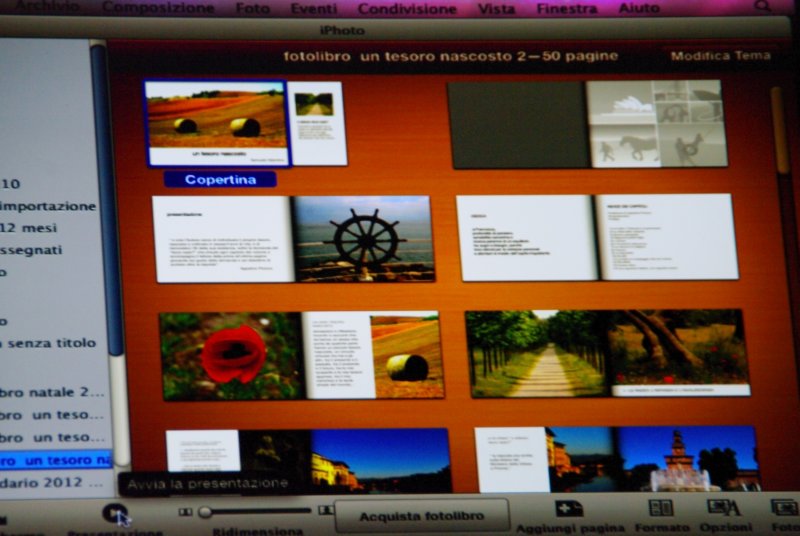Viewport: 800px width, 536px height.
Task: Select the gray horse collage page
Action: point(658,123)
